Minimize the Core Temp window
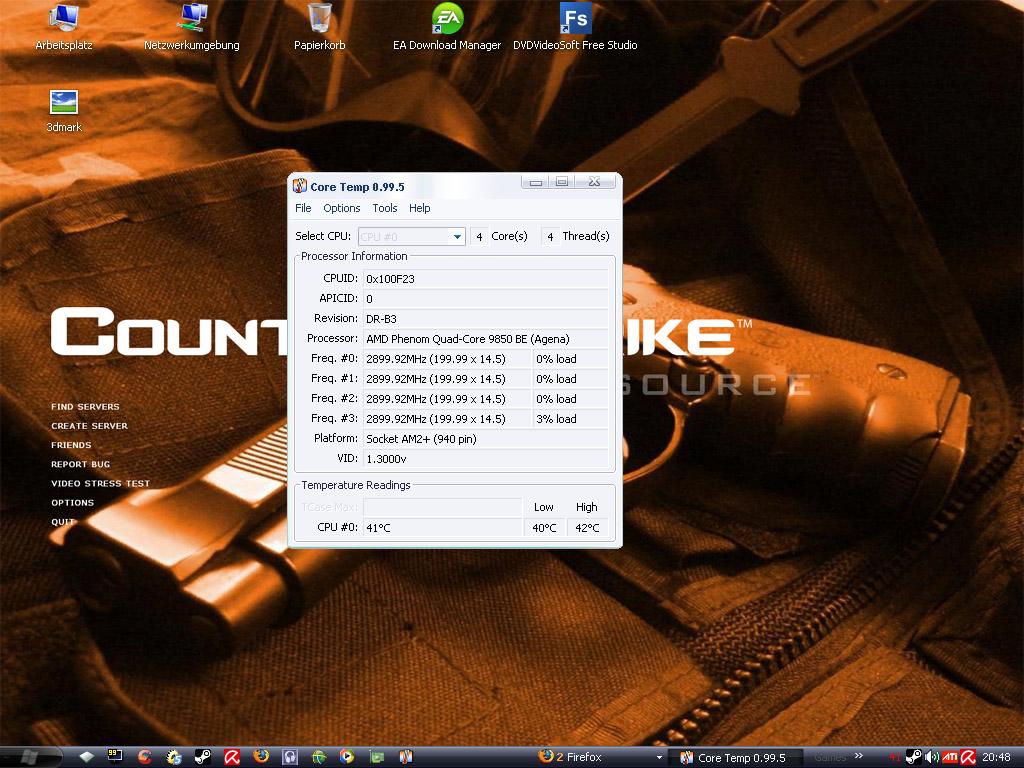This screenshot has height=768, width=1024. pos(536,182)
